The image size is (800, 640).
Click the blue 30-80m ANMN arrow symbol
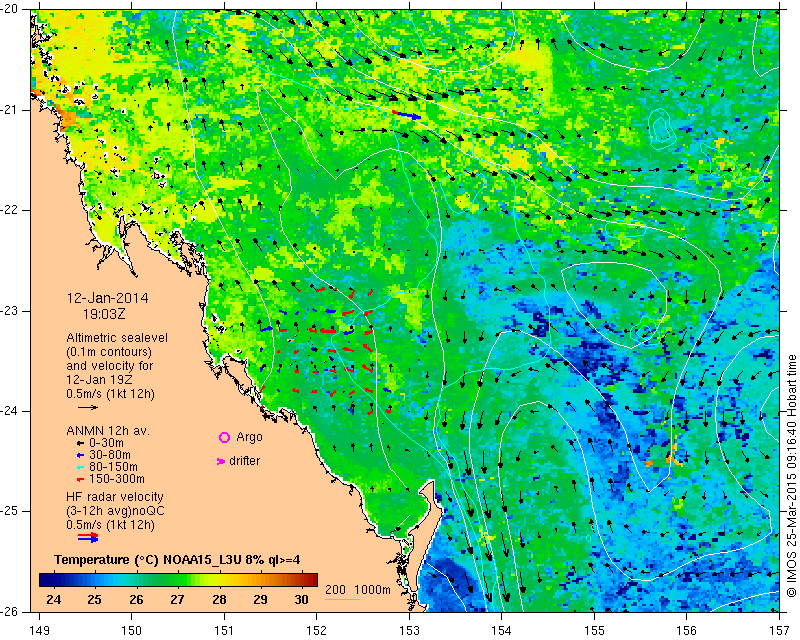pos(80,455)
